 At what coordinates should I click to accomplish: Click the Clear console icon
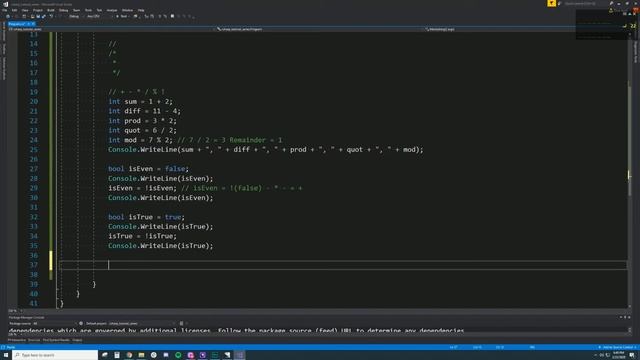182,324
